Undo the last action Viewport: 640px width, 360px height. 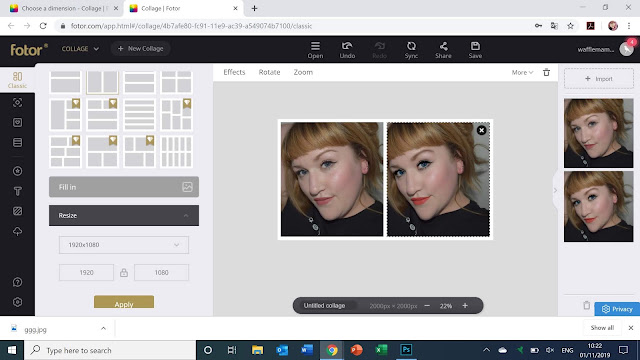pos(347,50)
